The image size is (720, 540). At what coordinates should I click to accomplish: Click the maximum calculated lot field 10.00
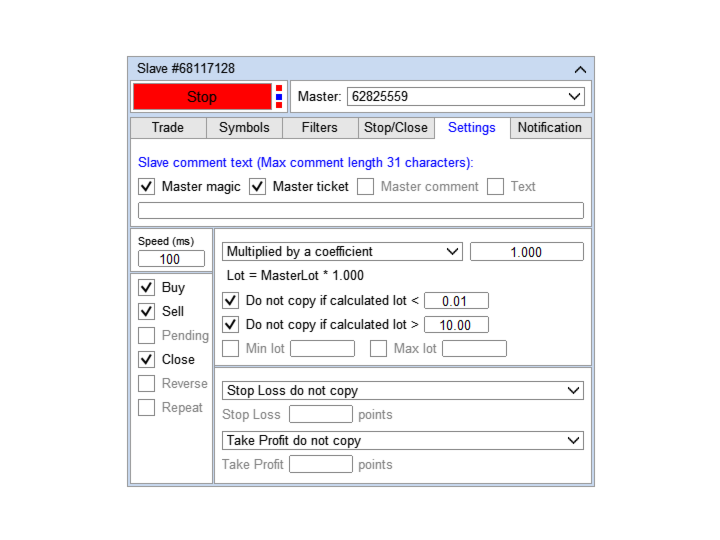(456, 325)
